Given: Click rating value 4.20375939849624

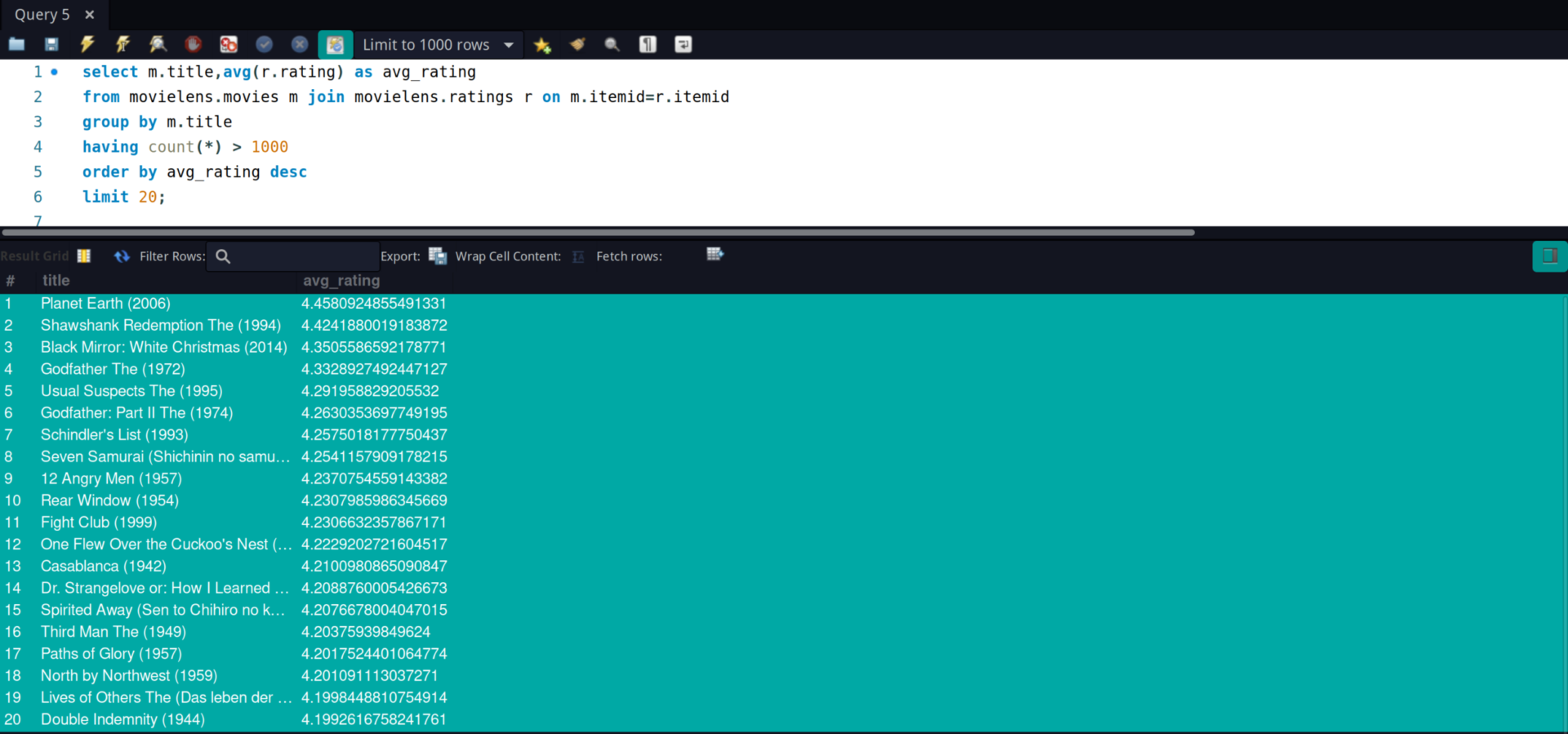Looking at the screenshot, I should [x=366, y=632].
